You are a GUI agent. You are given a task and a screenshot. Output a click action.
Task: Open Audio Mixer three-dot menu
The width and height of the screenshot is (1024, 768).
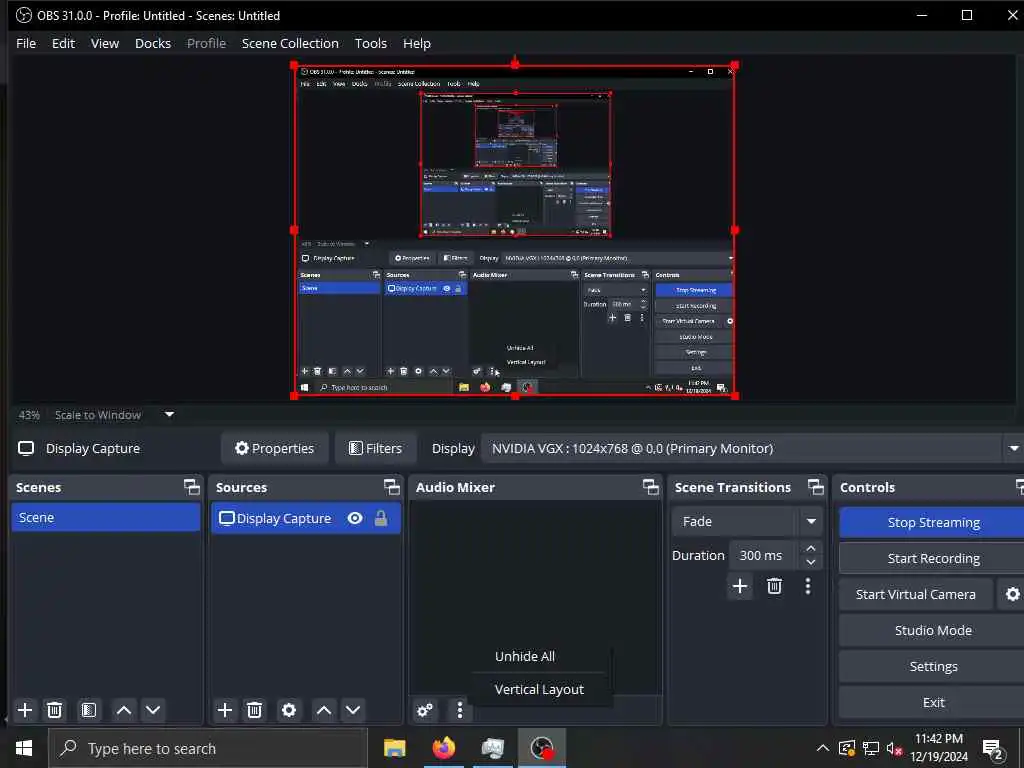pyautogui.click(x=460, y=710)
